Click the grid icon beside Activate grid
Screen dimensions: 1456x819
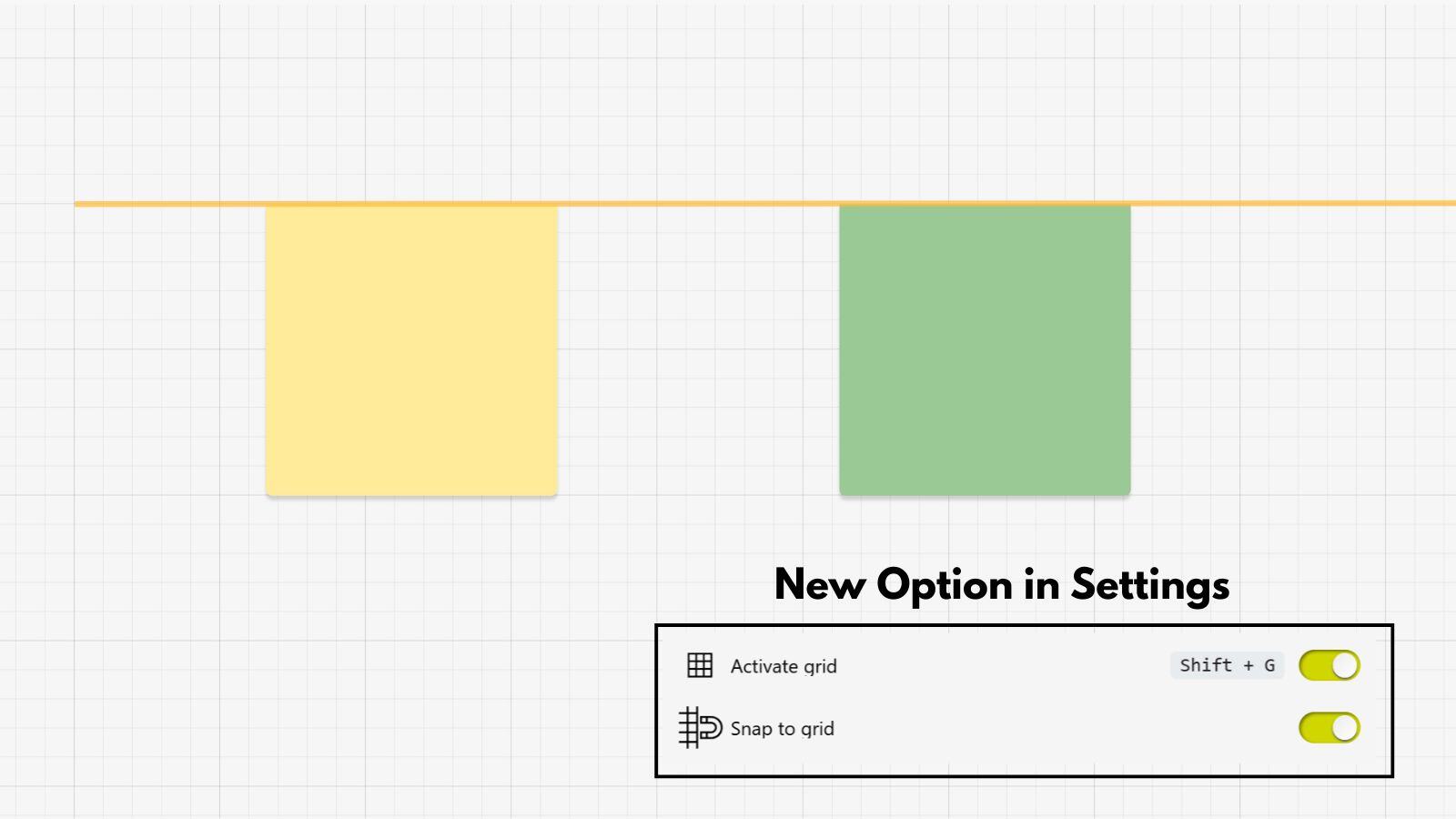698,665
